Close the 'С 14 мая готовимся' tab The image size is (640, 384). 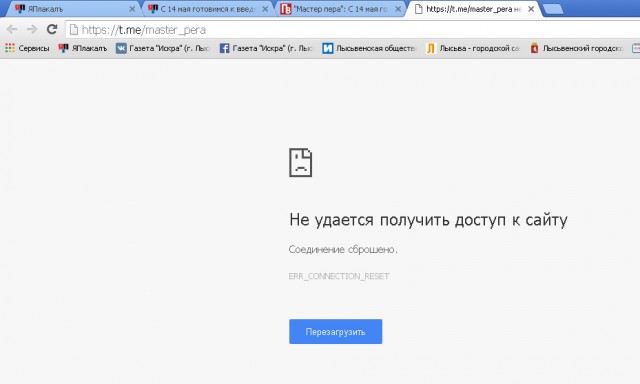coord(265,9)
